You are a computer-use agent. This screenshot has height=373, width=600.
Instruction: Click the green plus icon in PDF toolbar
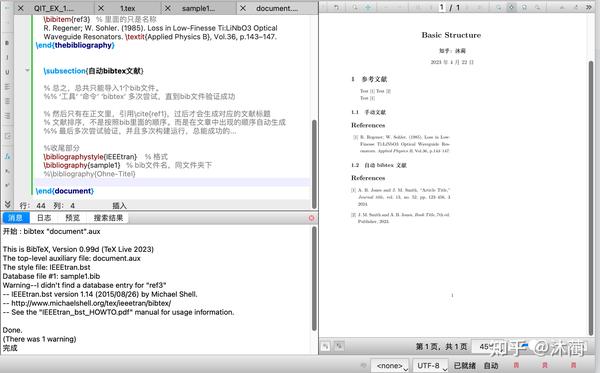click(x=368, y=8)
